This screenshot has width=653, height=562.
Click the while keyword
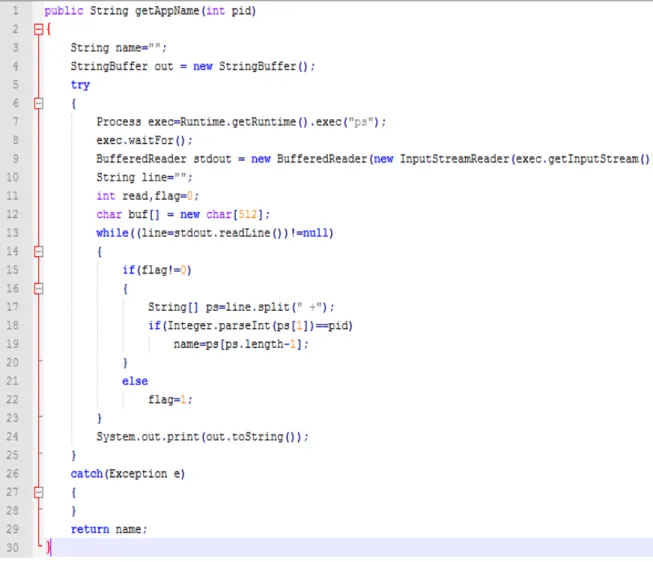tap(112, 233)
